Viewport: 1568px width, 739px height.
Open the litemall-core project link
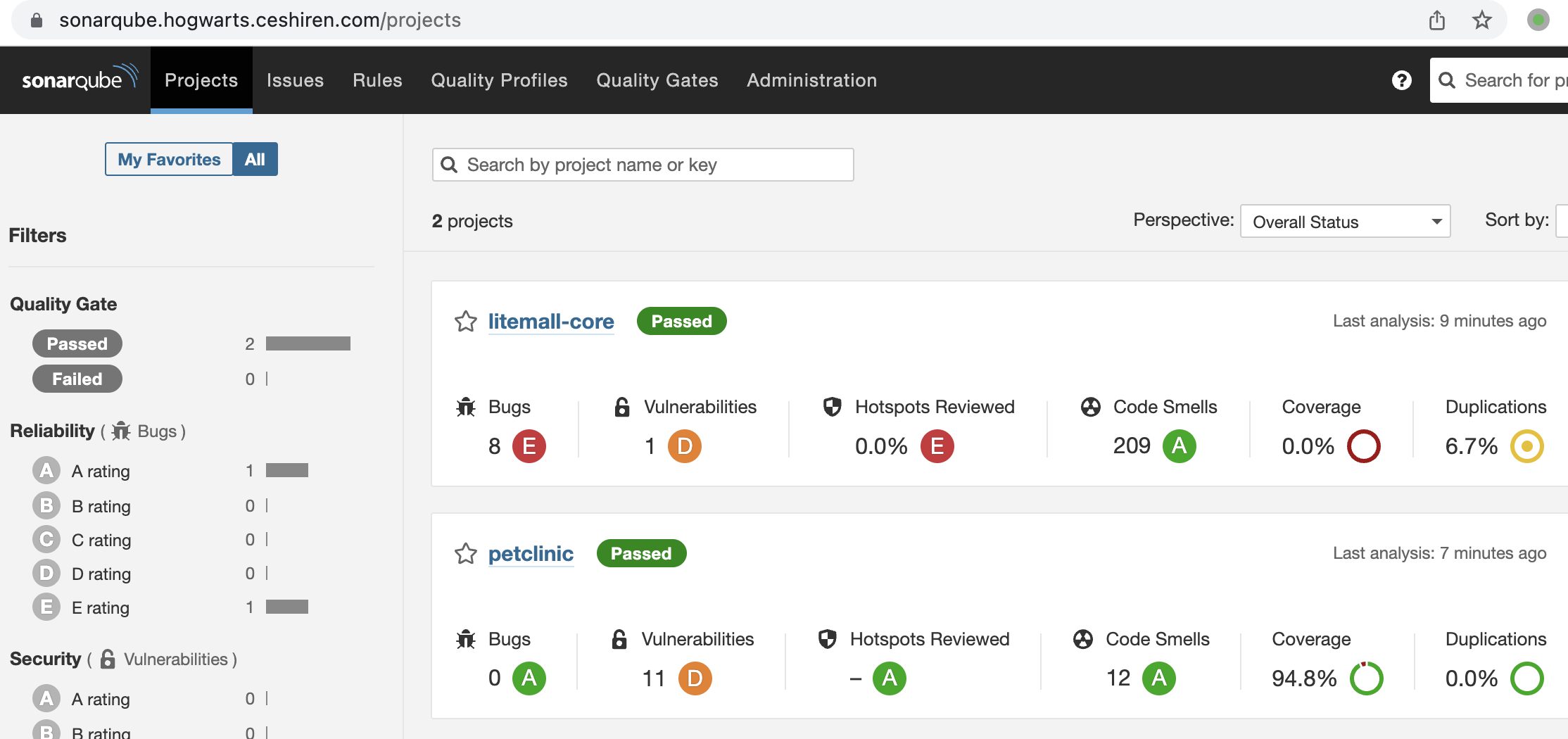551,322
